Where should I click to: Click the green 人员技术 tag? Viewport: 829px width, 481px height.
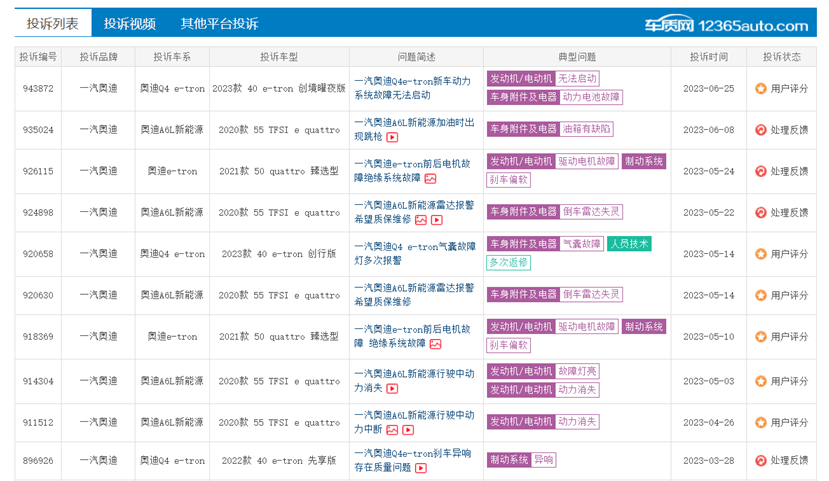pos(629,244)
